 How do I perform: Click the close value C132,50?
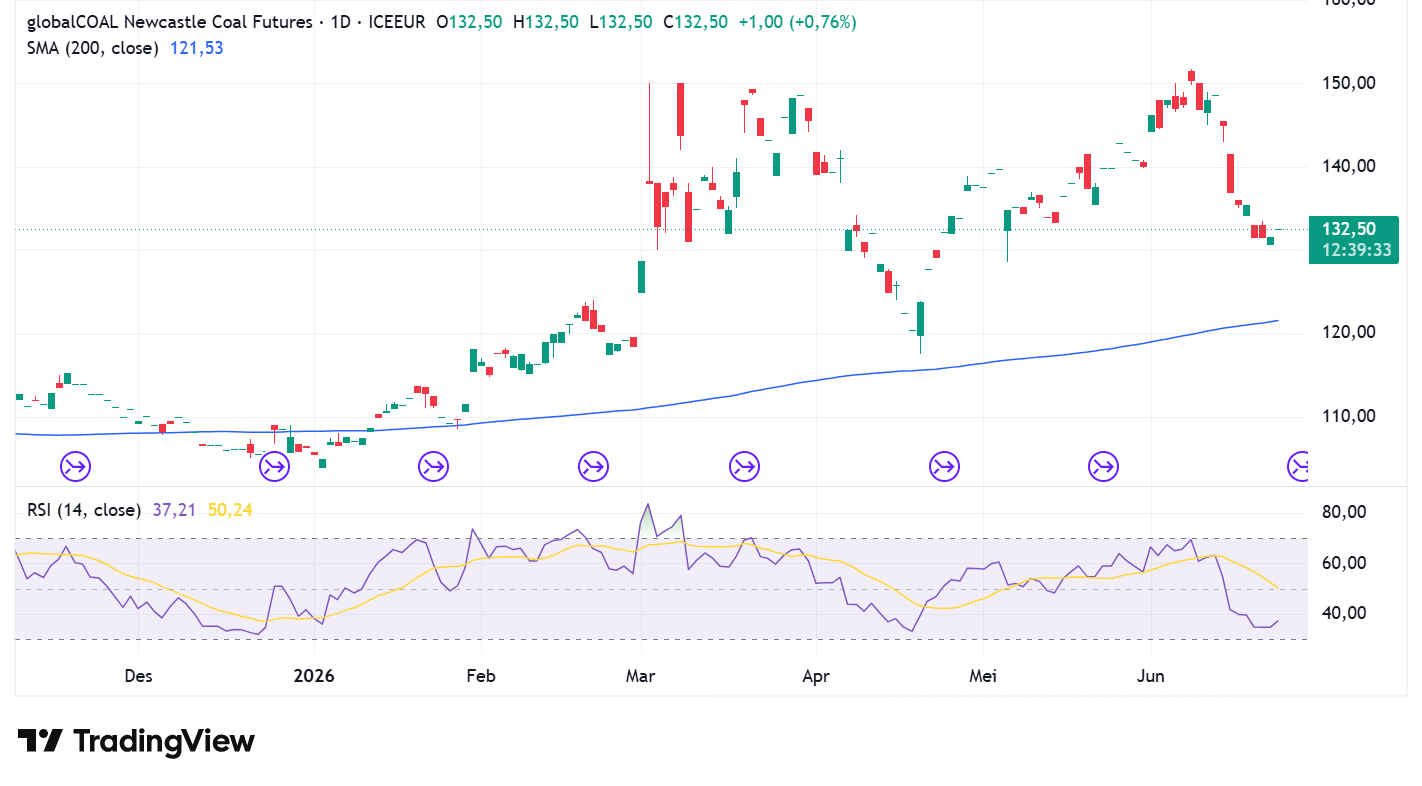click(x=695, y=22)
